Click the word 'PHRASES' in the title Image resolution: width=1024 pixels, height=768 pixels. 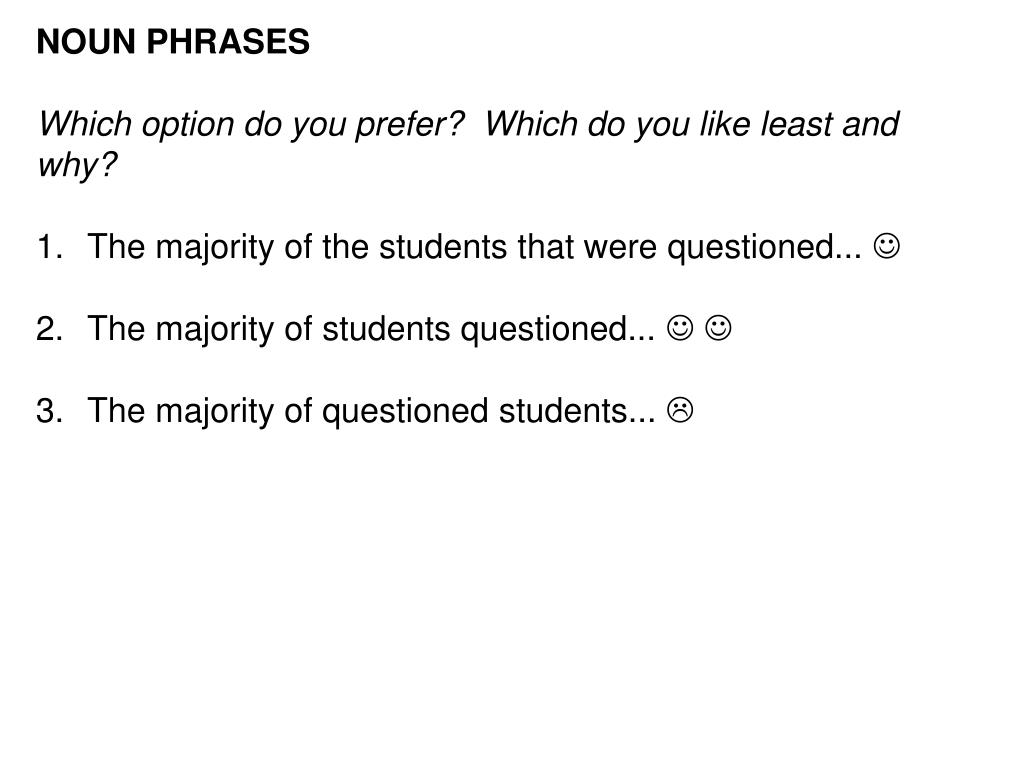coord(228,42)
